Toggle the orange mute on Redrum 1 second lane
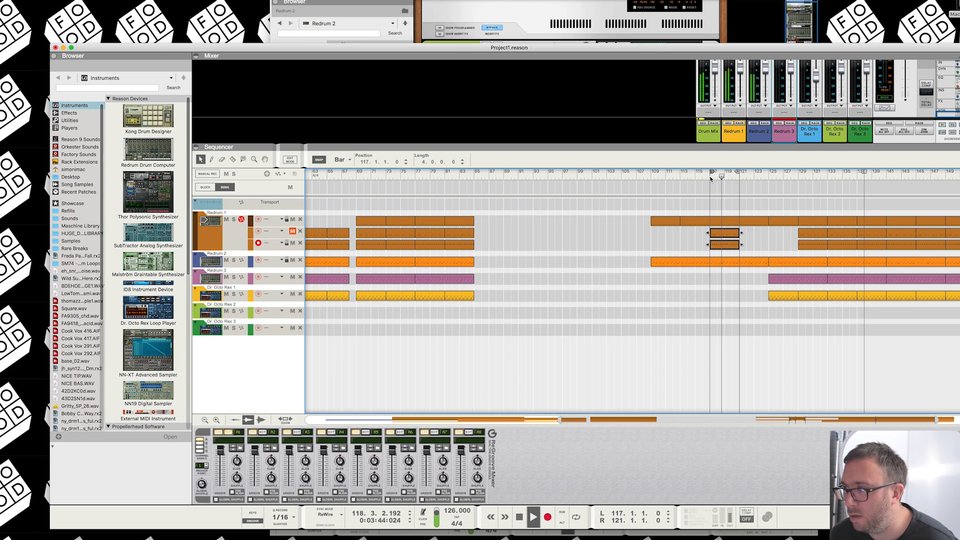Image resolution: width=960 pixels, height=540 pixels. [293, 231]
